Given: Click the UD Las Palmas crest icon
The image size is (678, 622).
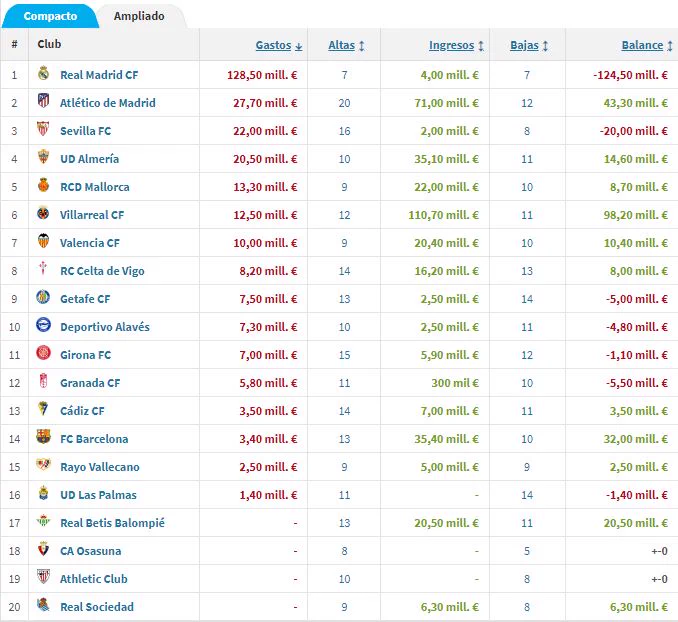Looking at the screenshot, I should (x=43, y=493).
